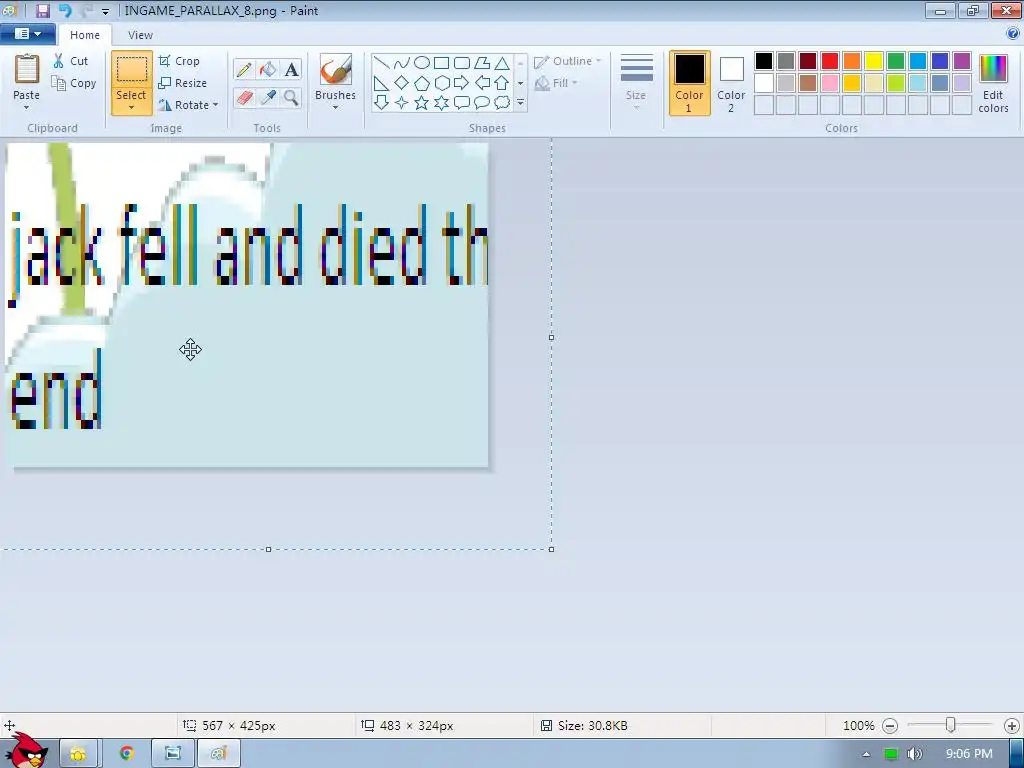Click the Undo arrow in title bar

[65, 10]
